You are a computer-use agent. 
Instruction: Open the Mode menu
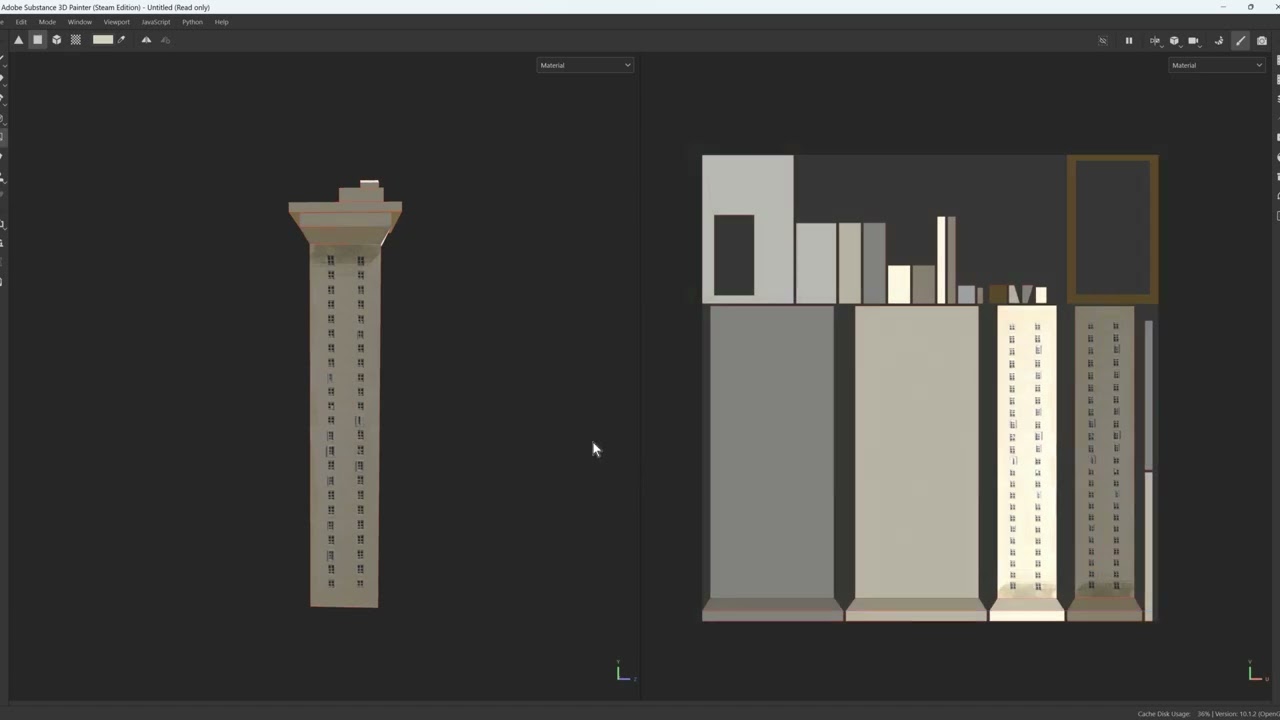[x=47, y=22]
